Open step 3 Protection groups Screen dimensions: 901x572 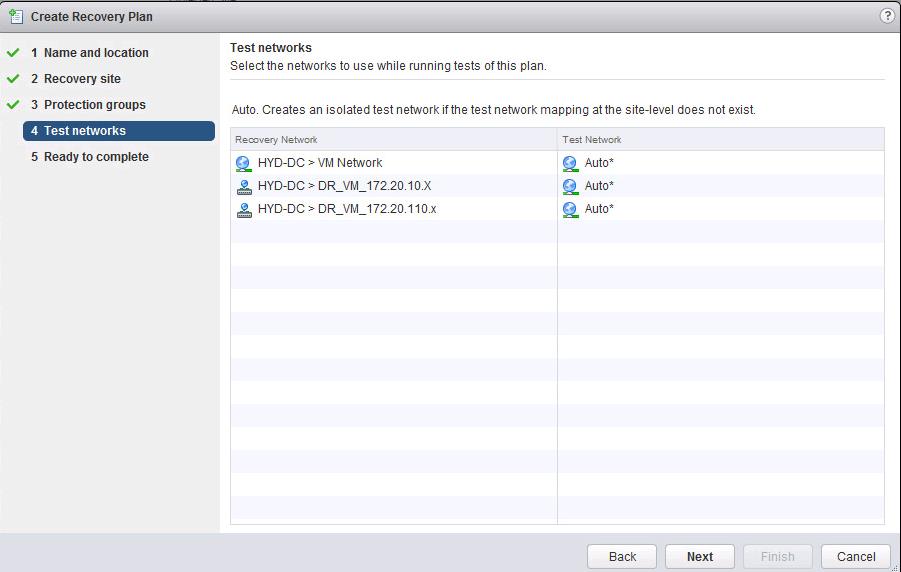tap(88, 105)
